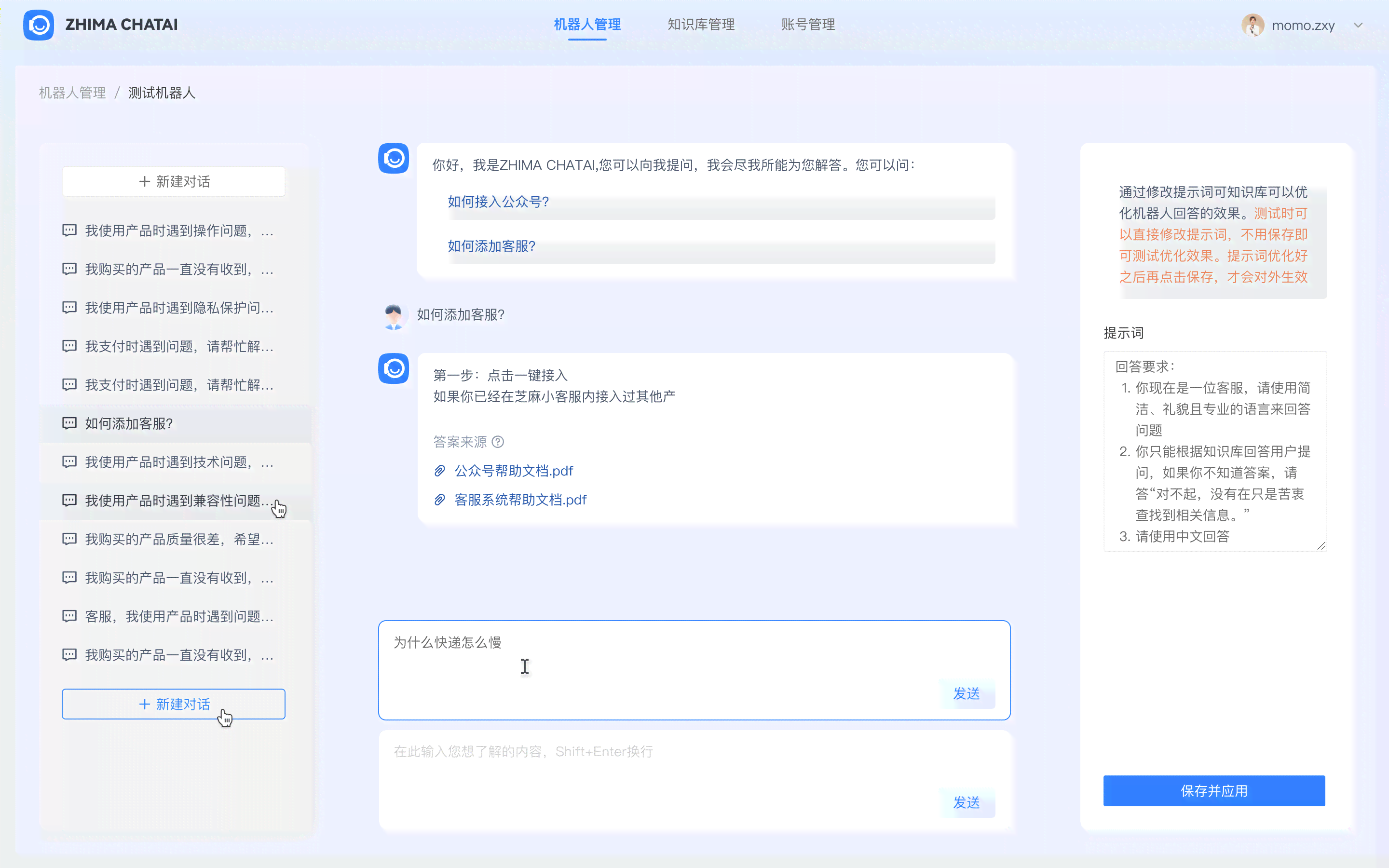Open conversation 我使用产品时遇到兼容性问题
This screenshot has width=1389, height=868.
click(175, 501)
